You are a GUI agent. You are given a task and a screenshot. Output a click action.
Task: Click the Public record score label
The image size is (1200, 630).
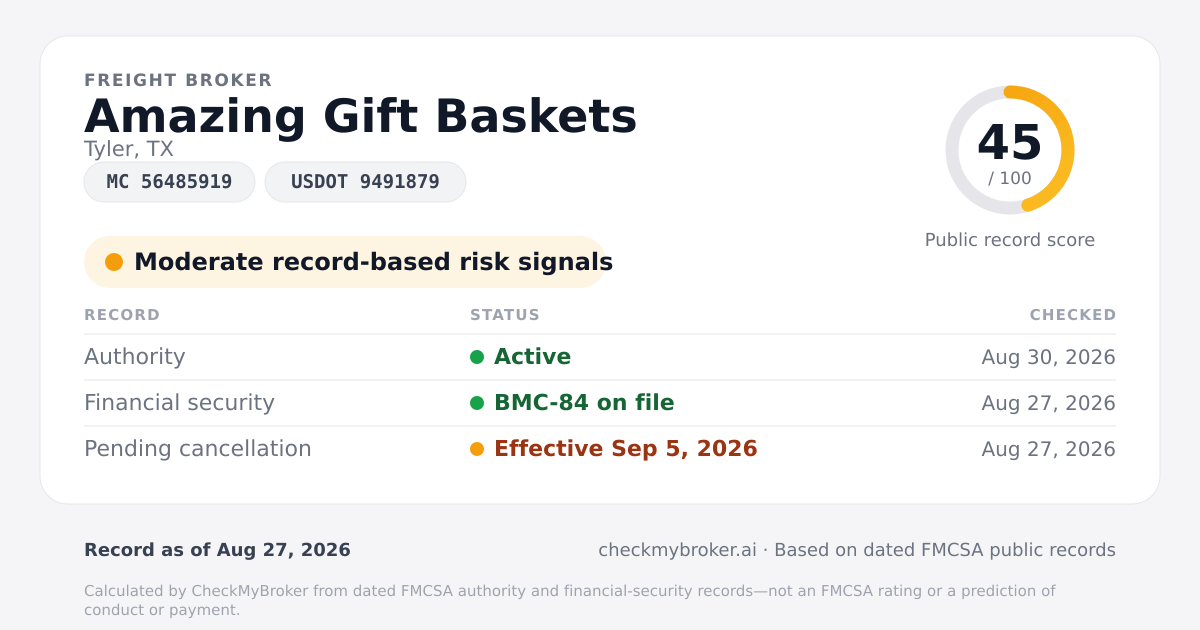pyautogui.click(x=1010, y=240)
